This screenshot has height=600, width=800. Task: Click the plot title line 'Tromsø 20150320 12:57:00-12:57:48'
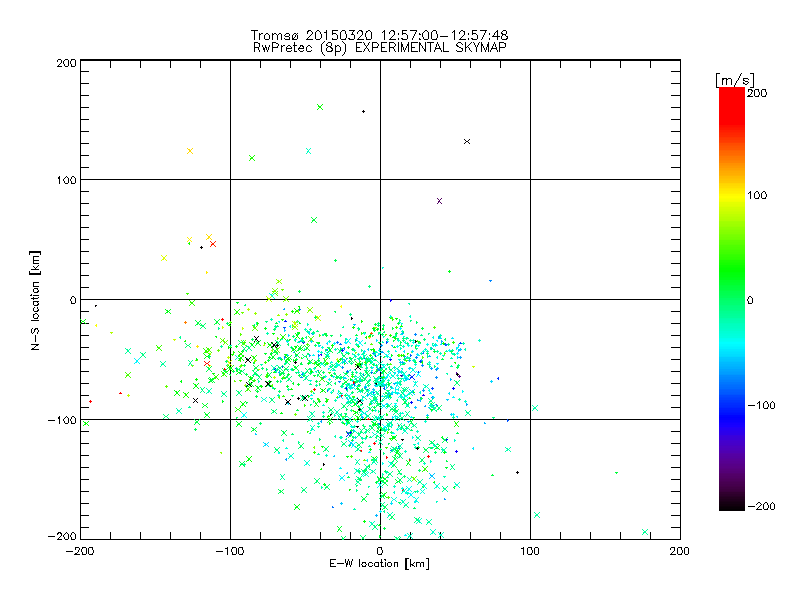[379, 35]
